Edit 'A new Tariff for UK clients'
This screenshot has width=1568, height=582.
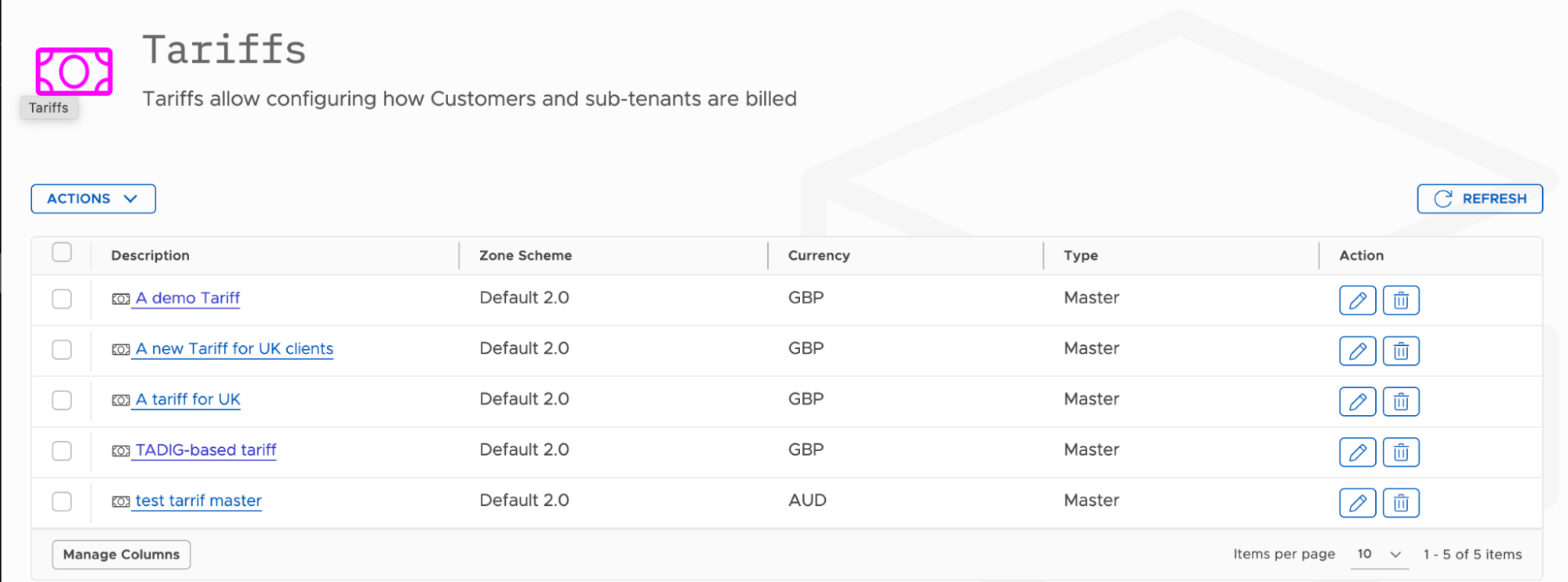pyautogui.click(x=1357, y=351)
